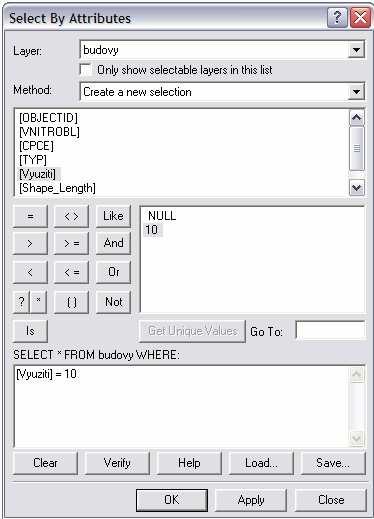Viewport: 374px width, 519px height.
Task: Click the question mark wildcard button
Action: click(21, 302)
